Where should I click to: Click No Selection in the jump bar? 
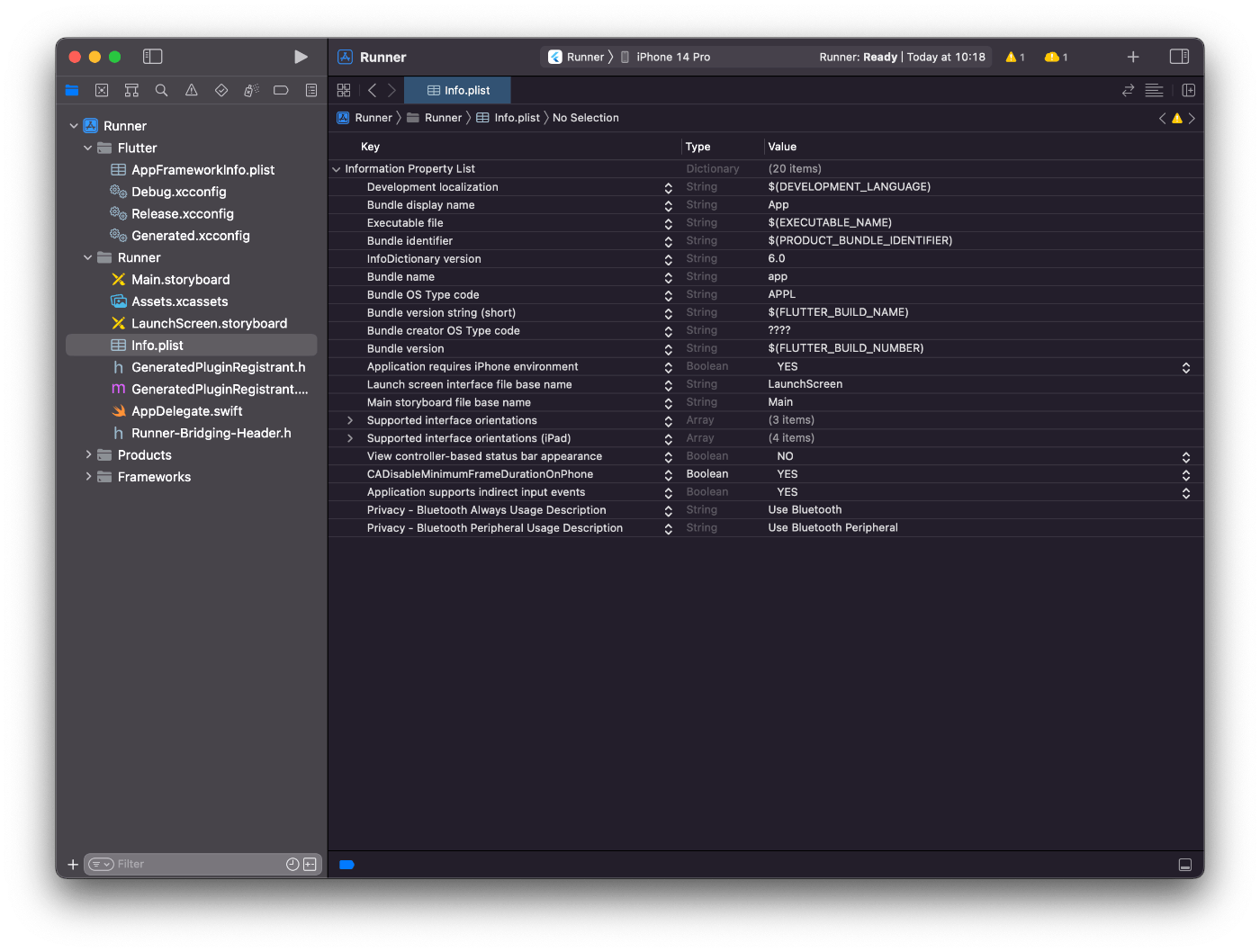(x=586, y=118)
